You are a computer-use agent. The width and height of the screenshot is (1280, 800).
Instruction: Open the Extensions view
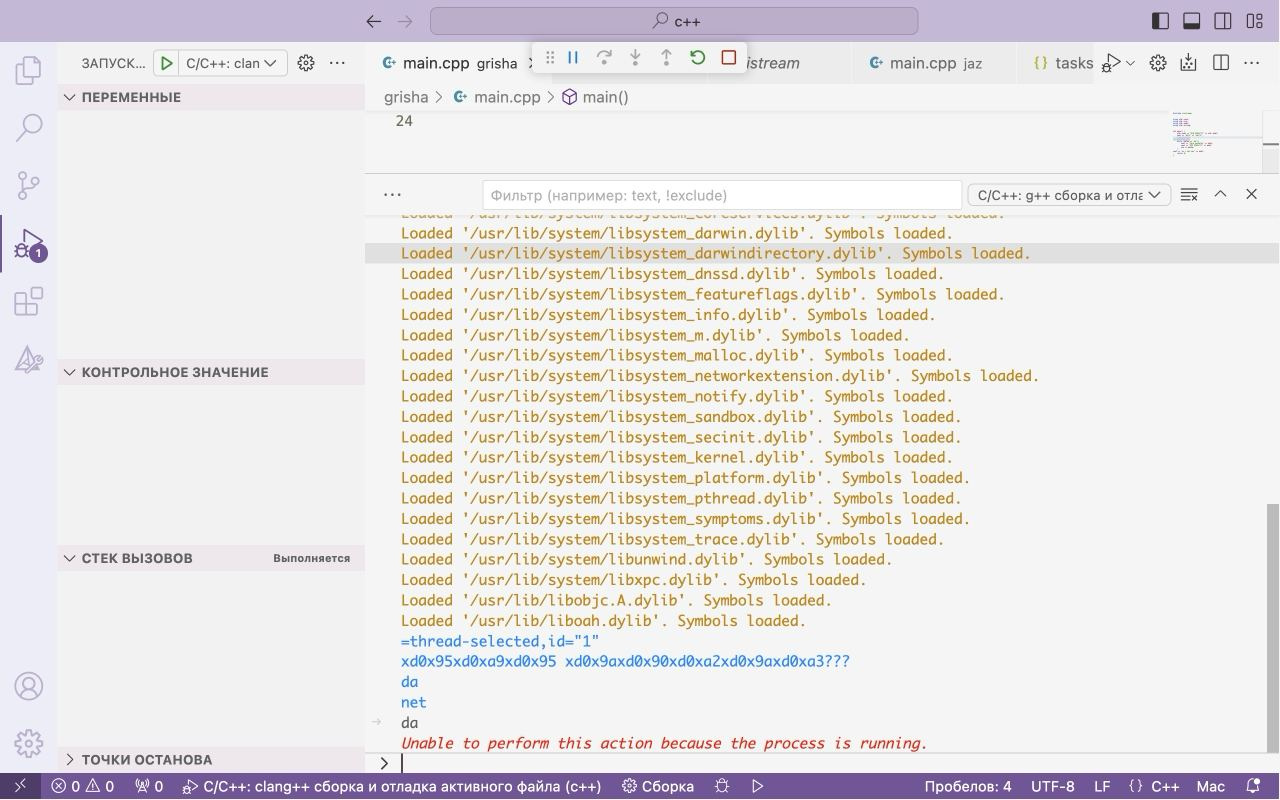pos(29,301)
